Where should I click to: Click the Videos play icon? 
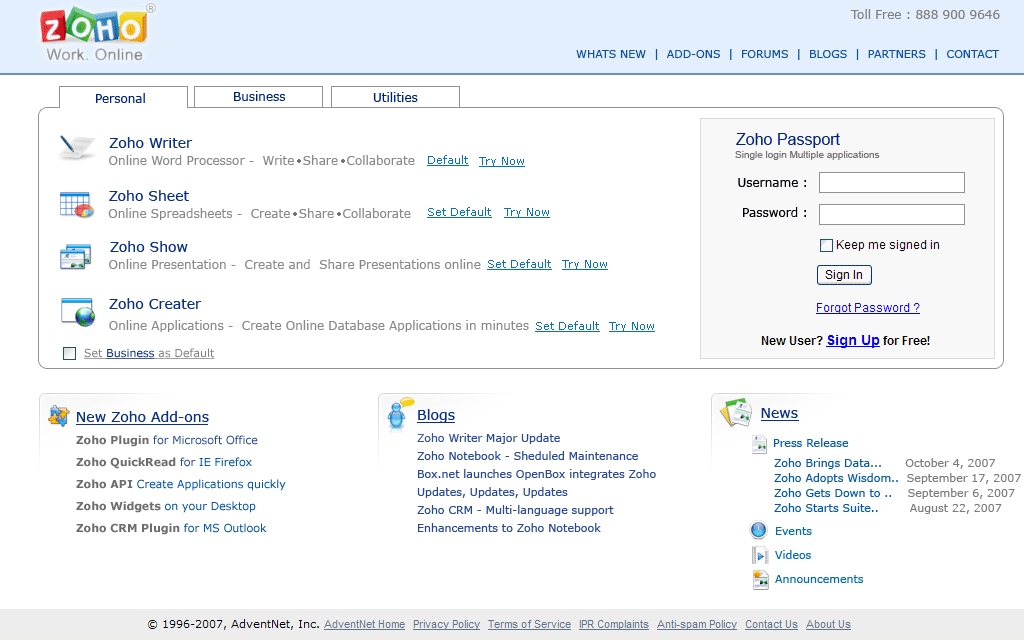(x=760, y=555)
